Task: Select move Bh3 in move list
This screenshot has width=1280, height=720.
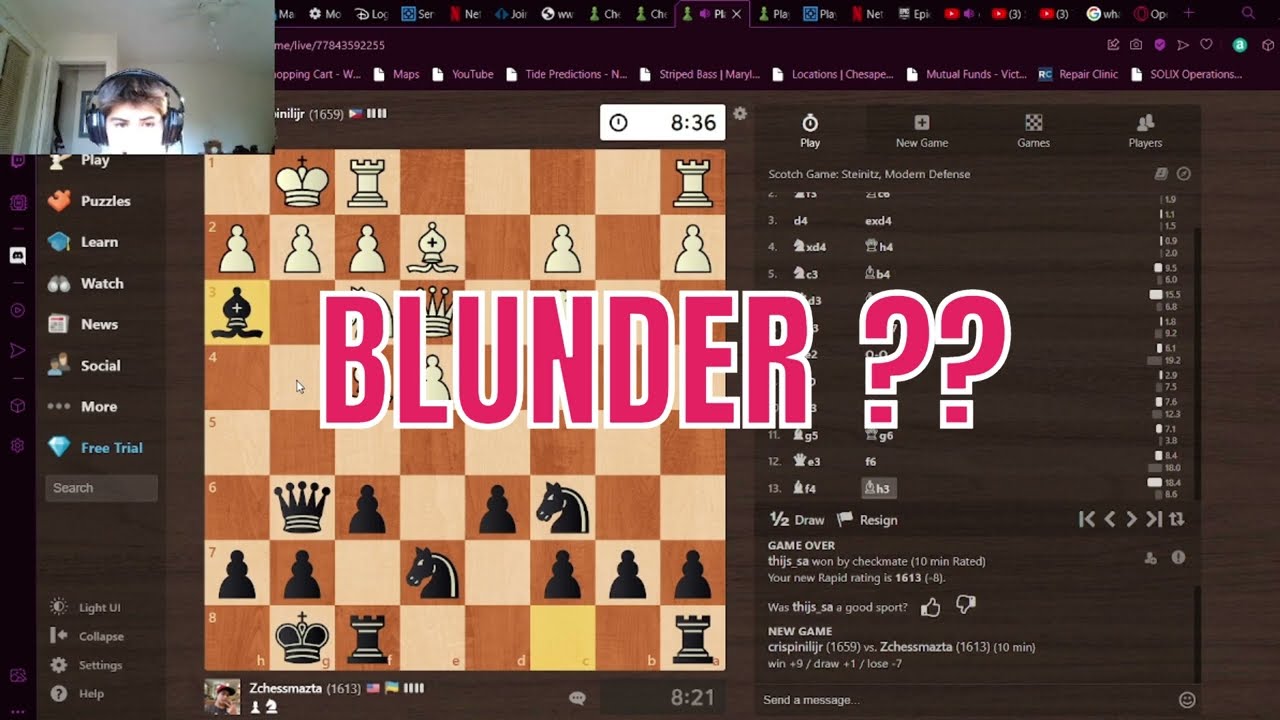Action: click(x=879, y=488)
